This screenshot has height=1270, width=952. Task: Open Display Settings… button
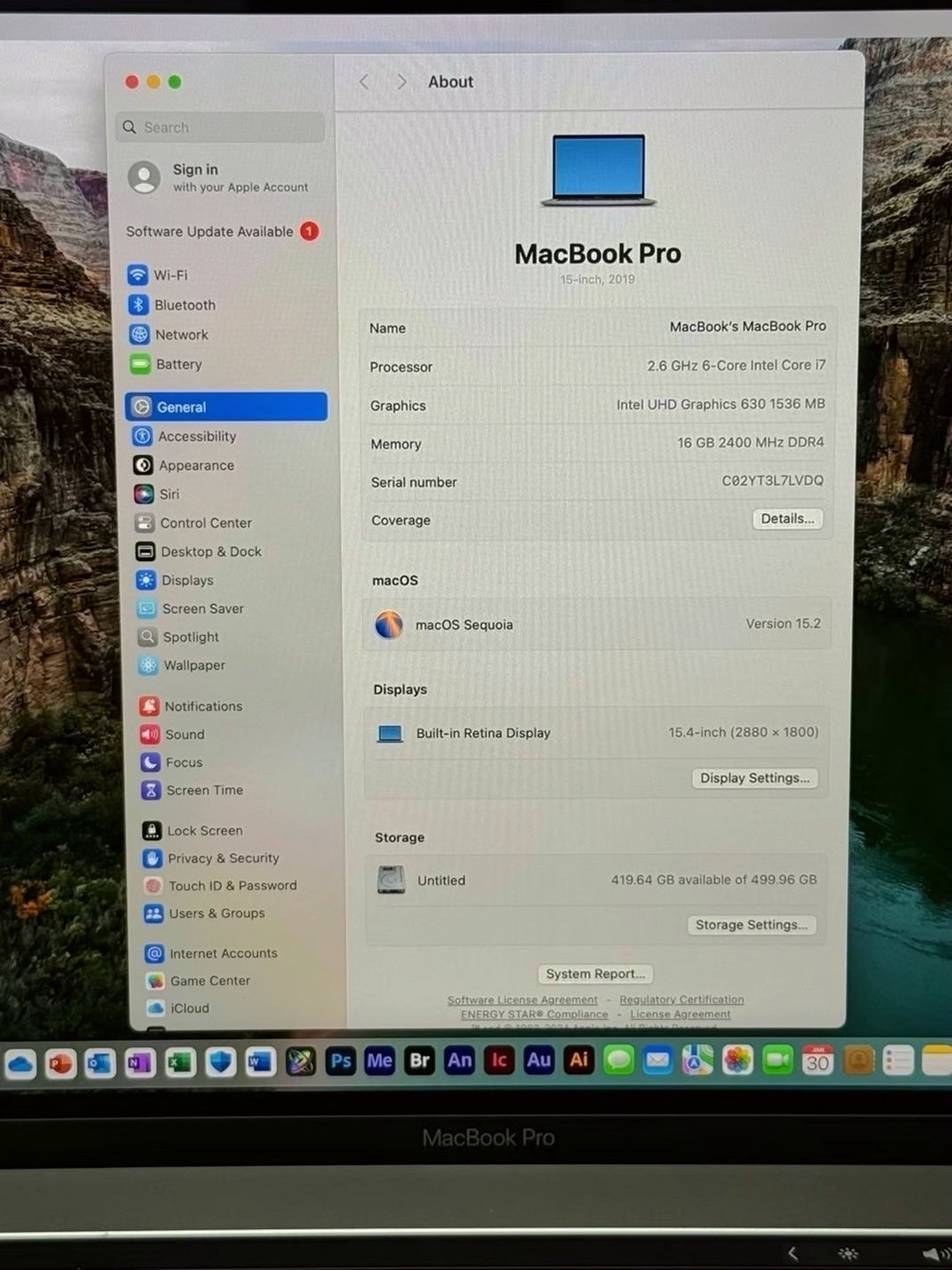(x=754, y=777)
